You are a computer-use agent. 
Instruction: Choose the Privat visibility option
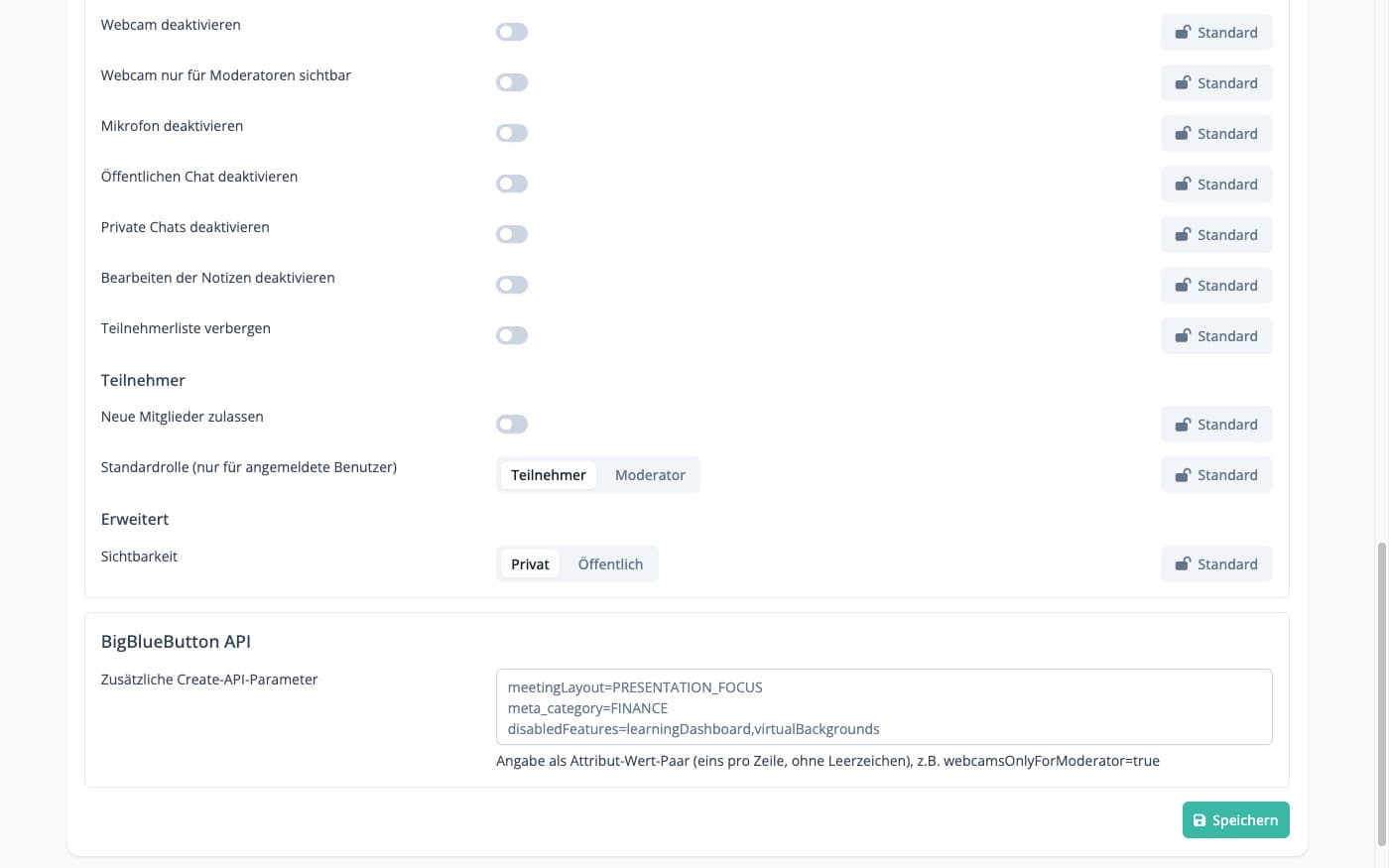point(530,564)
